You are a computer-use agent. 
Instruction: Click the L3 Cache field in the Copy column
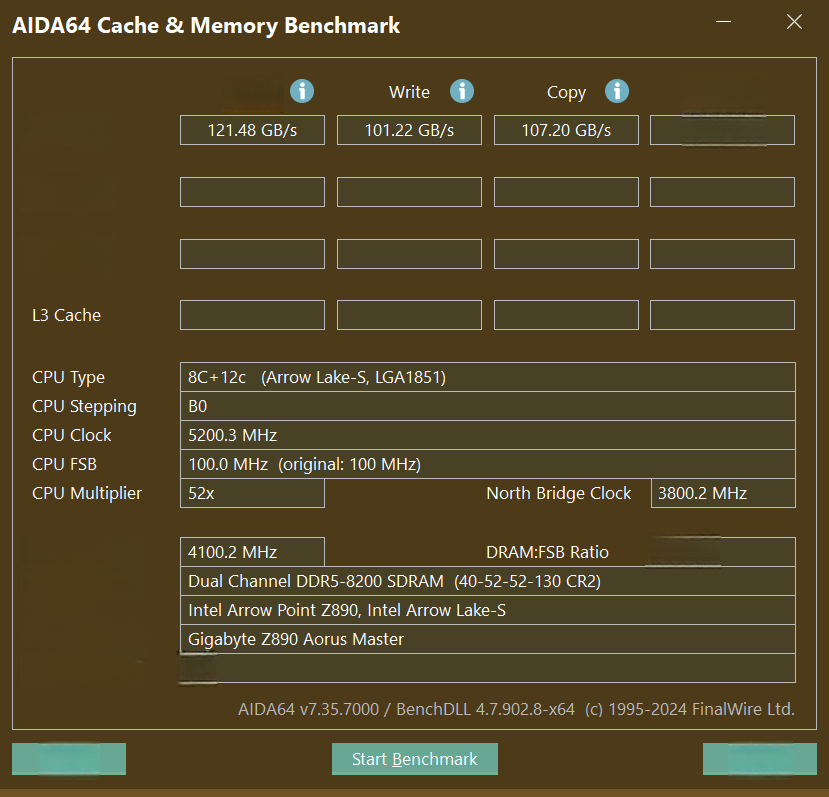[566, 315]
